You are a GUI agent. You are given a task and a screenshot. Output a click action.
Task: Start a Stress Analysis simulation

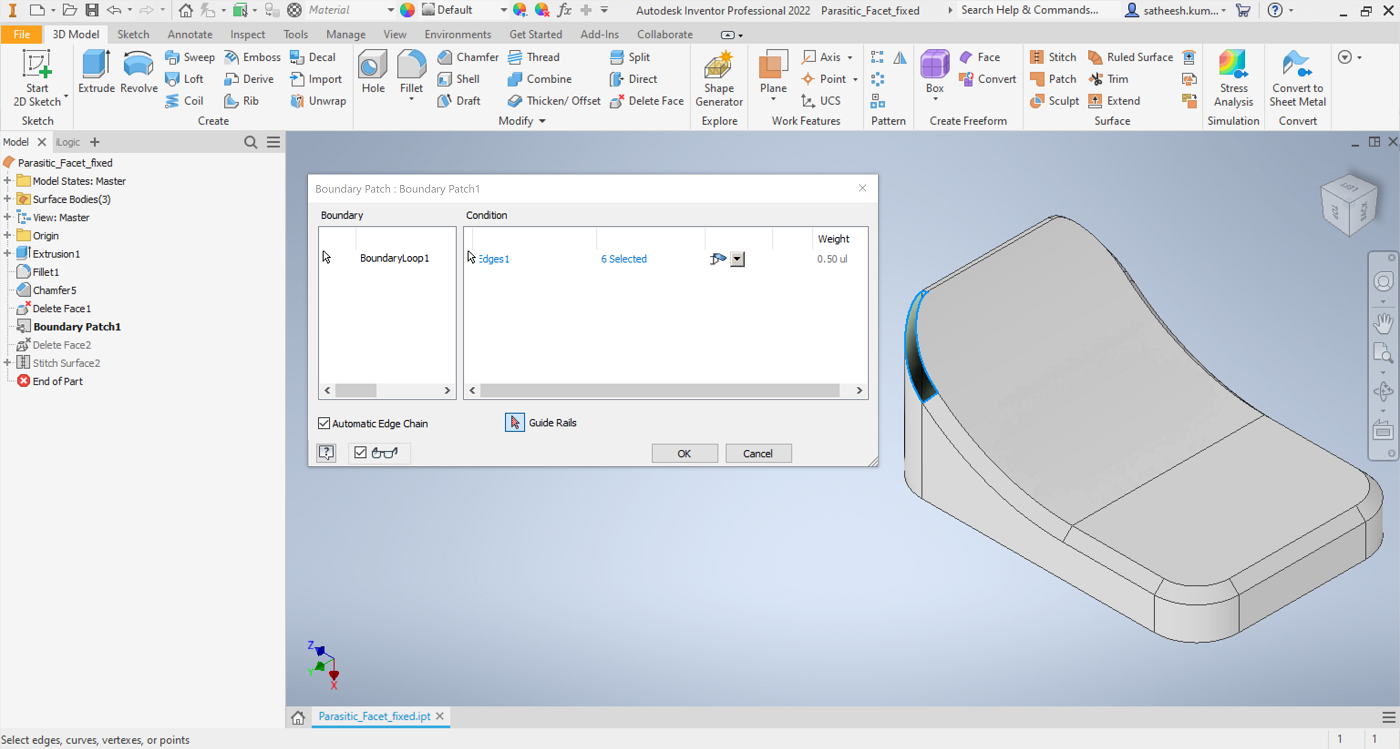coord(1233,80)
